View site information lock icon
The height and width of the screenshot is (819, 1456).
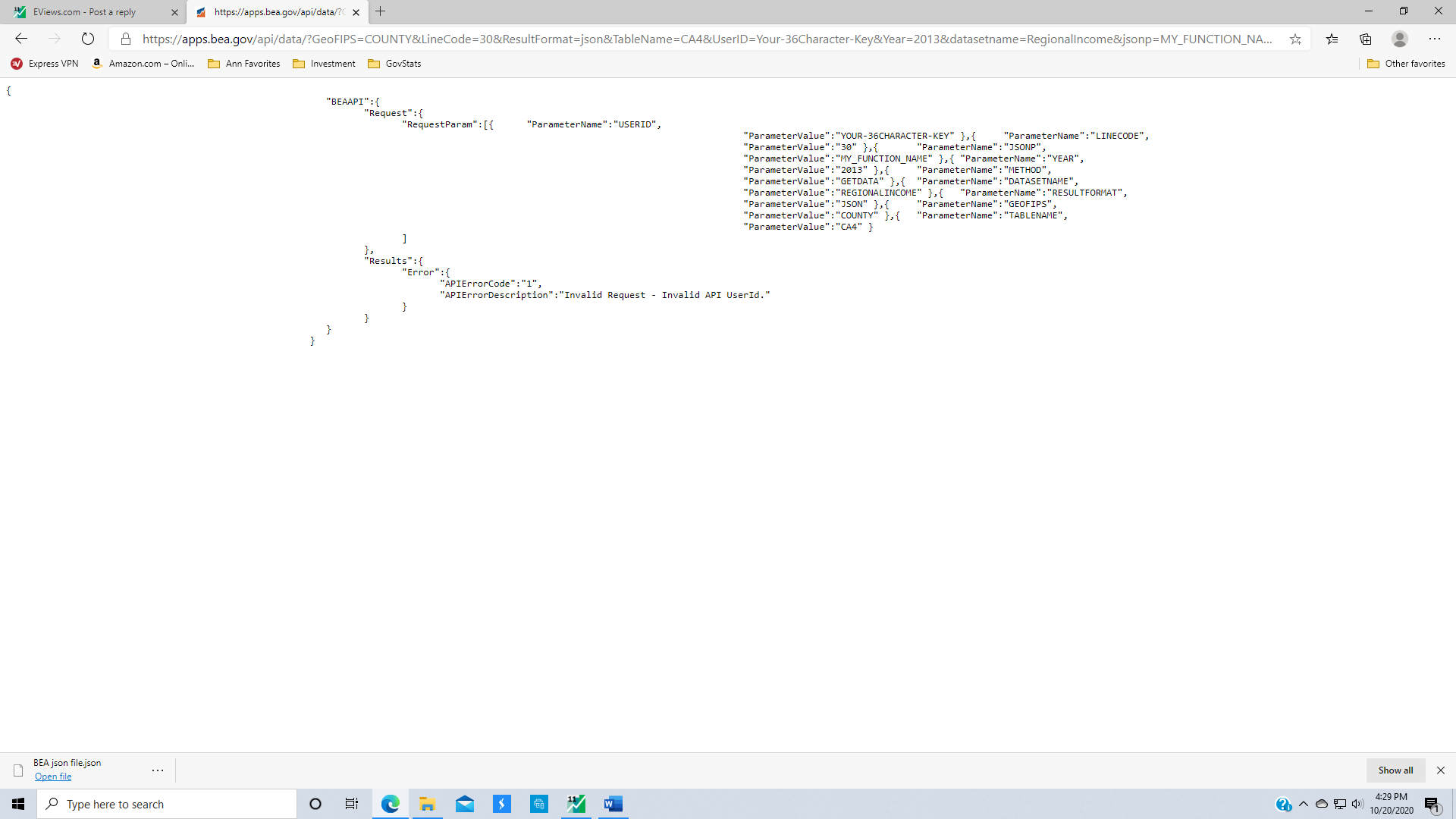coord(126,39)
